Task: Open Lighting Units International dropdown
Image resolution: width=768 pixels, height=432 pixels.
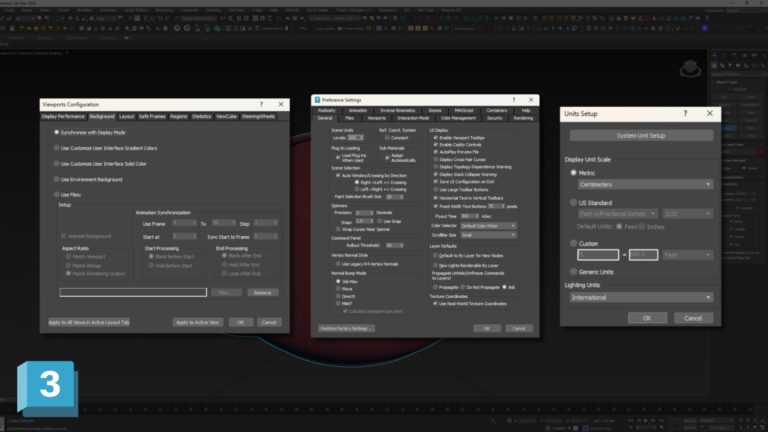Action: click(x=641, y=297)
